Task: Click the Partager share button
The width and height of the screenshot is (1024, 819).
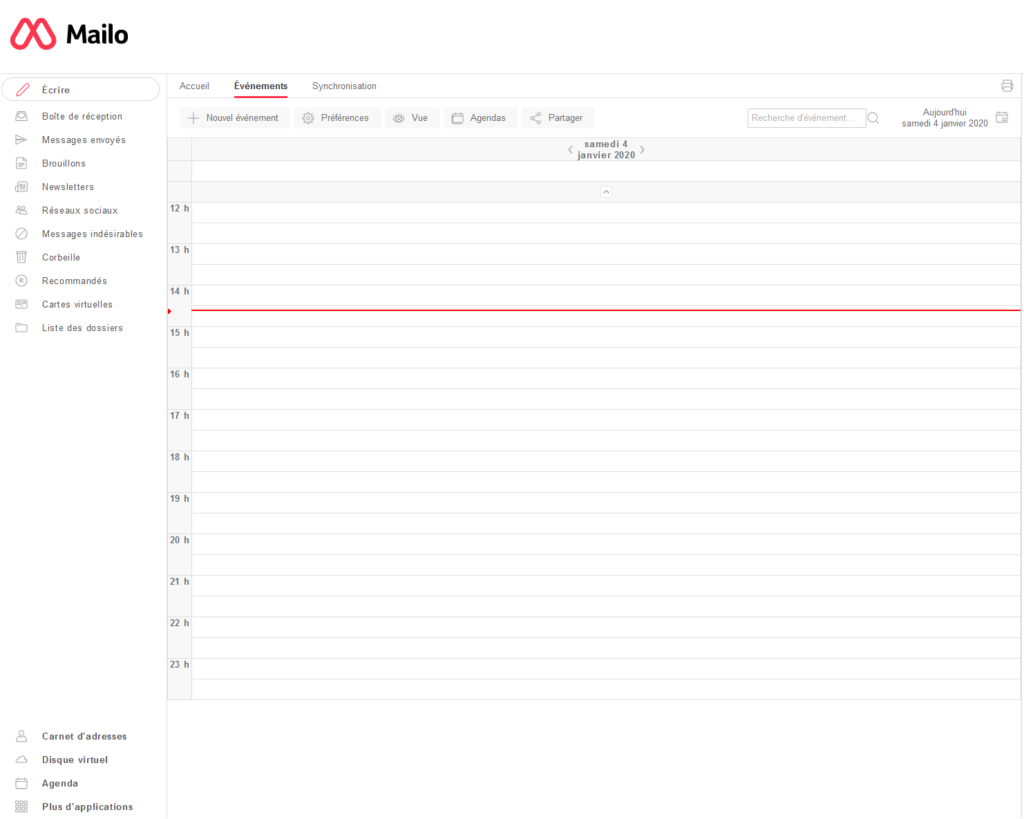Action: (x=558, y=118)
